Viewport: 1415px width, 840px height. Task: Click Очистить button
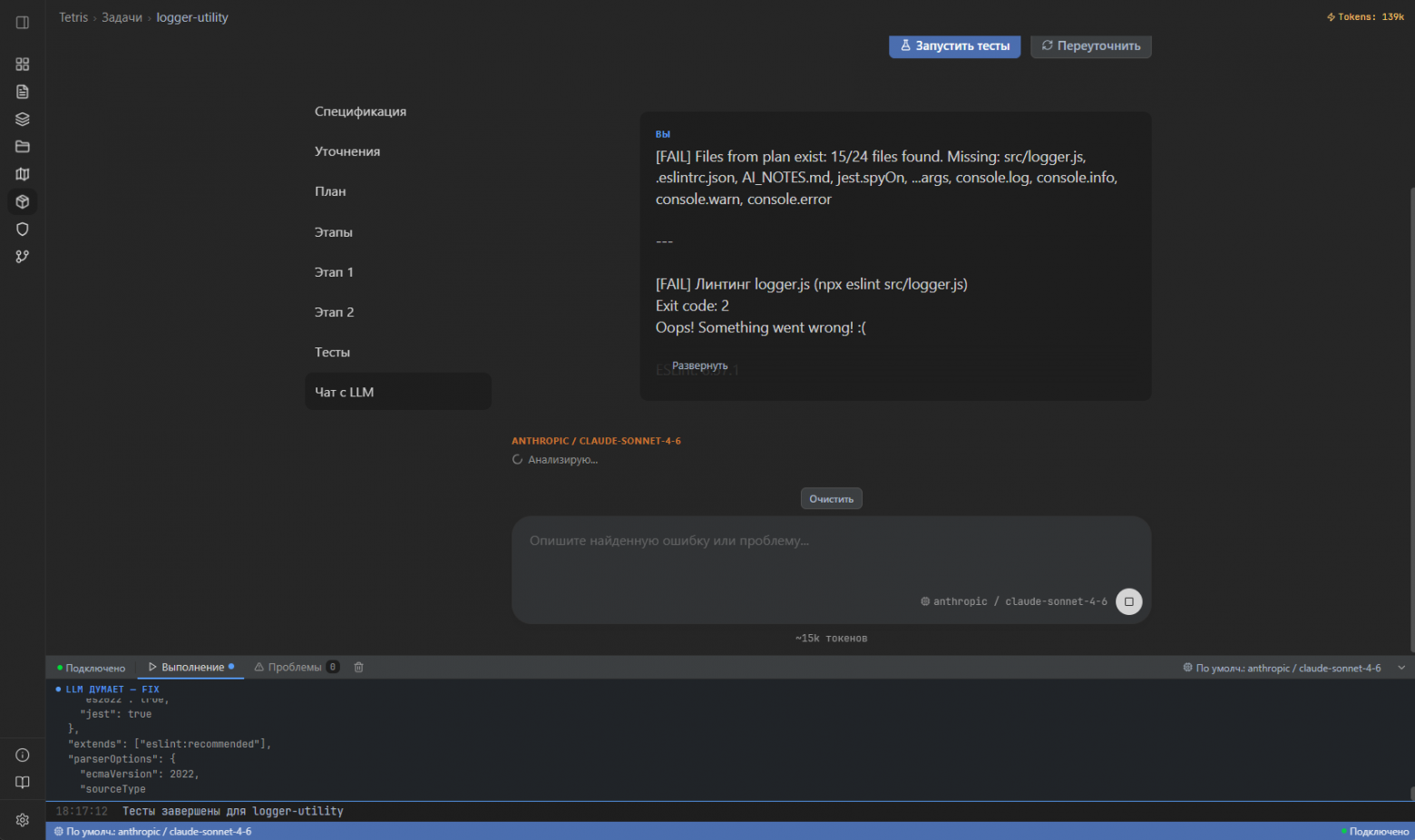831,499
